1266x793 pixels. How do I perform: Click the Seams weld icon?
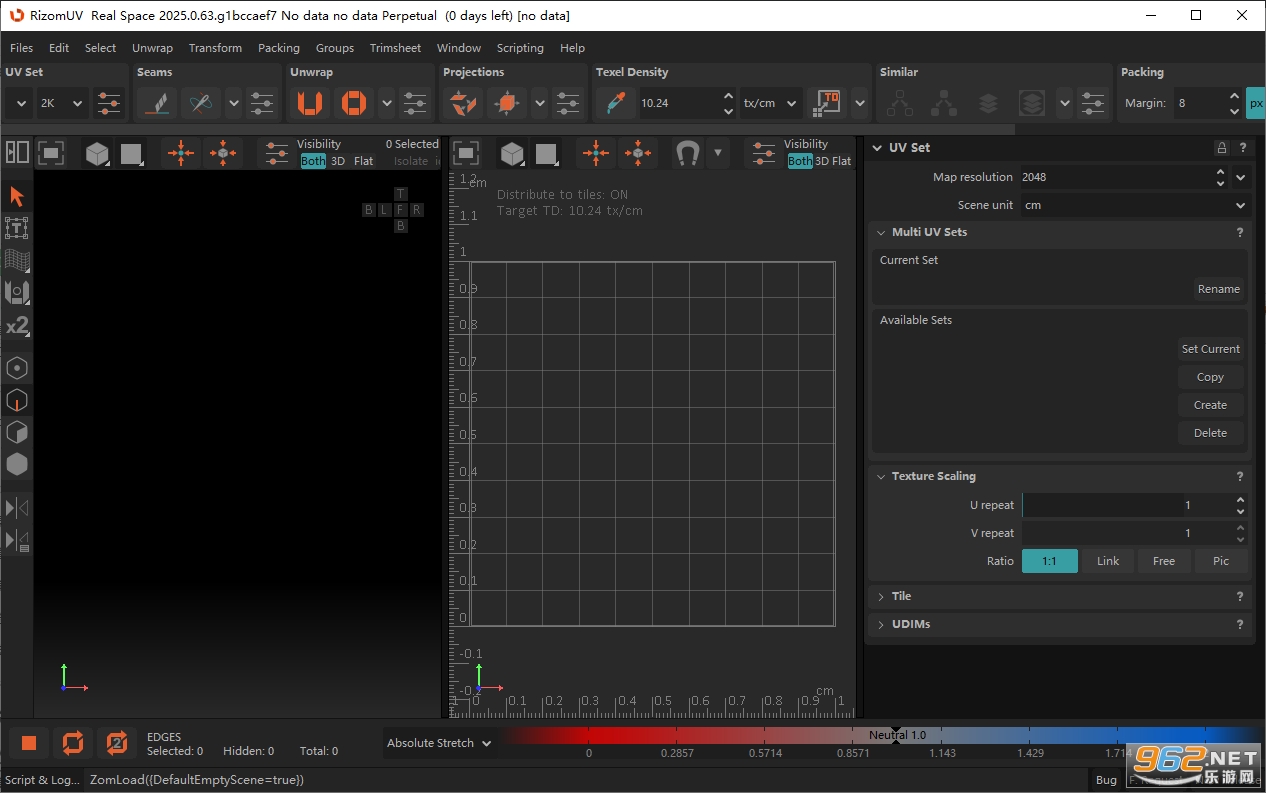click(x=200, y=103)
